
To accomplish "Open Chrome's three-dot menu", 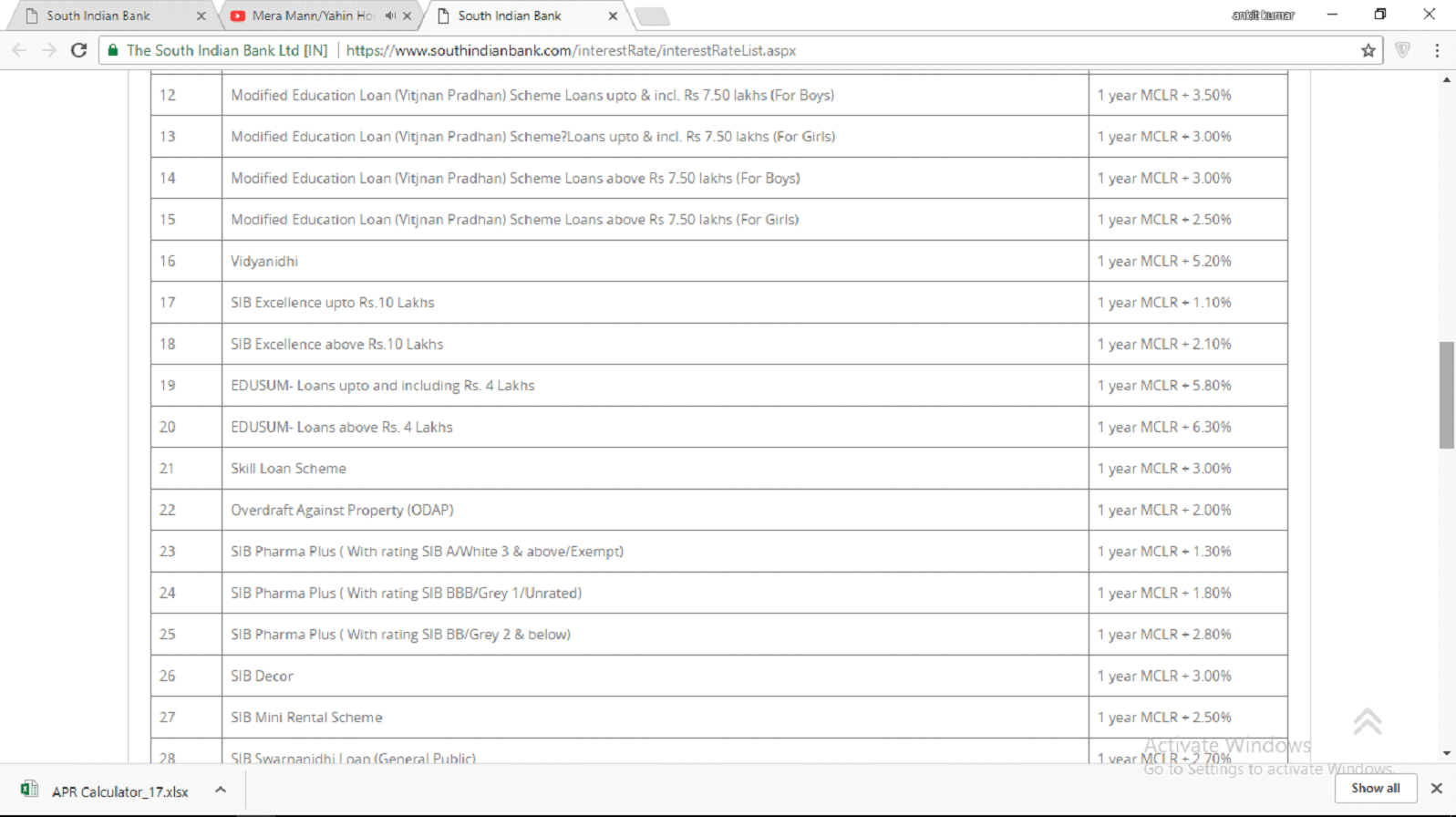I will click(1437, 51).
